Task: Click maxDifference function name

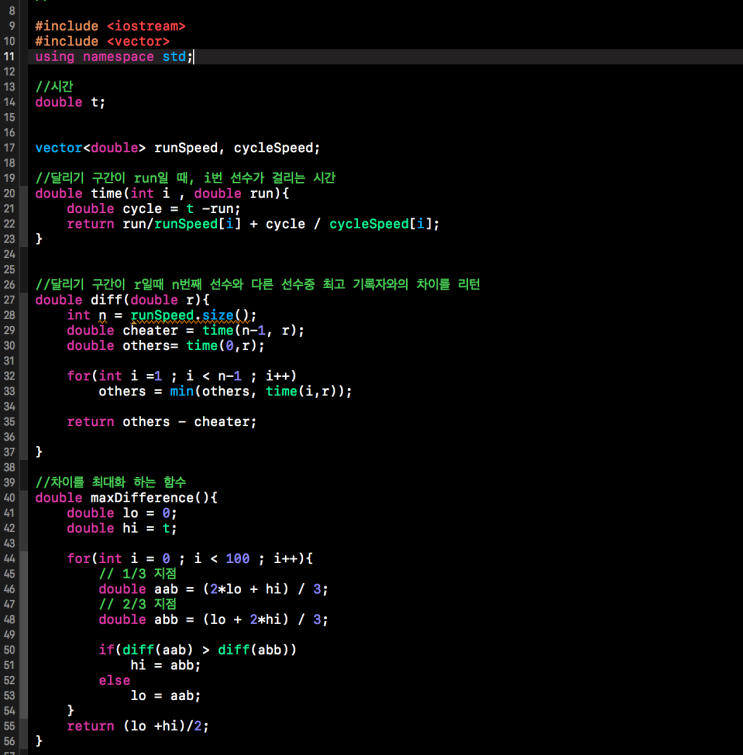Action: (142, 498)
